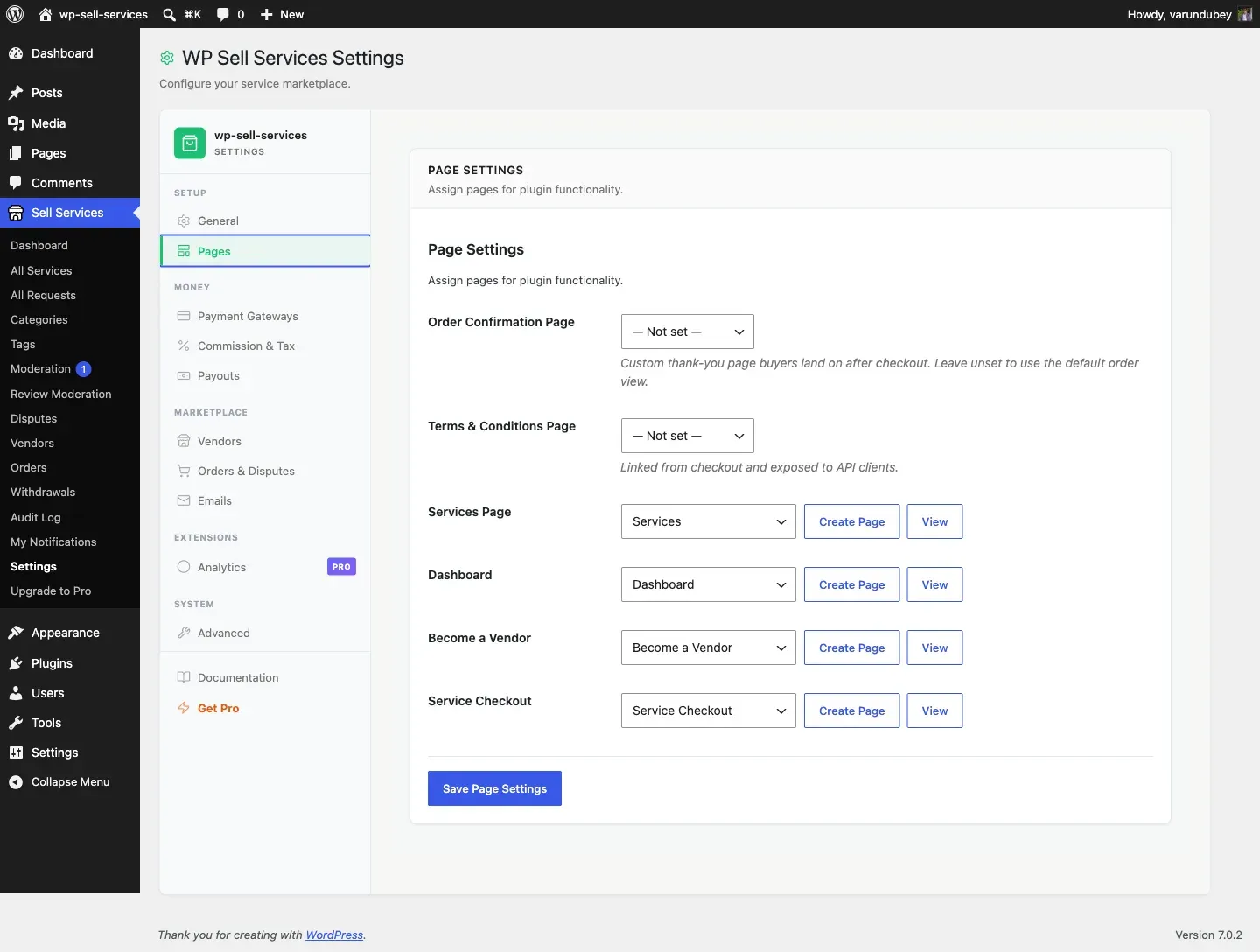Open Disputes submenu item

(34, 418)
